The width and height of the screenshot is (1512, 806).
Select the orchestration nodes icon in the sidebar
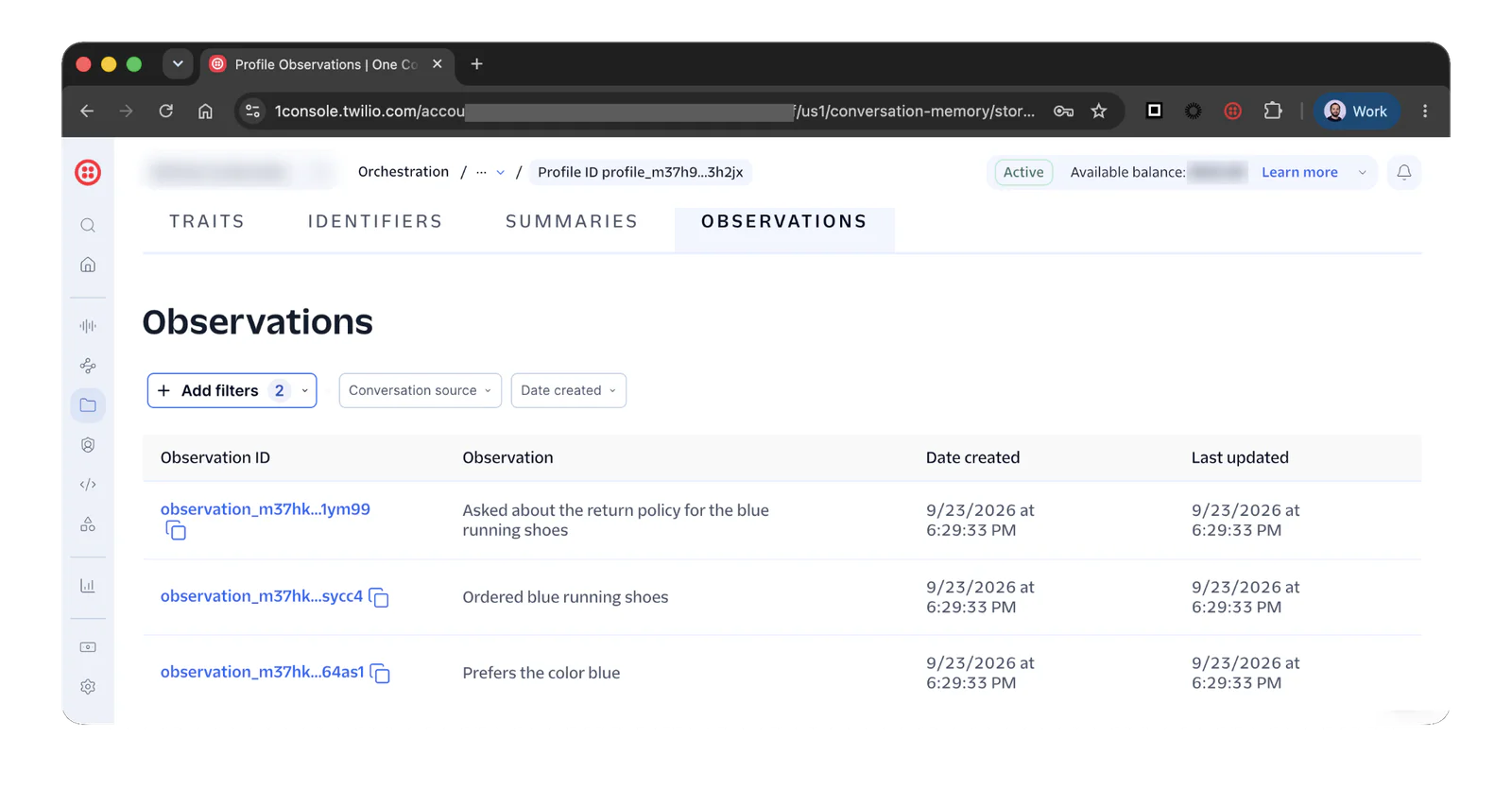tap(88, 366)
